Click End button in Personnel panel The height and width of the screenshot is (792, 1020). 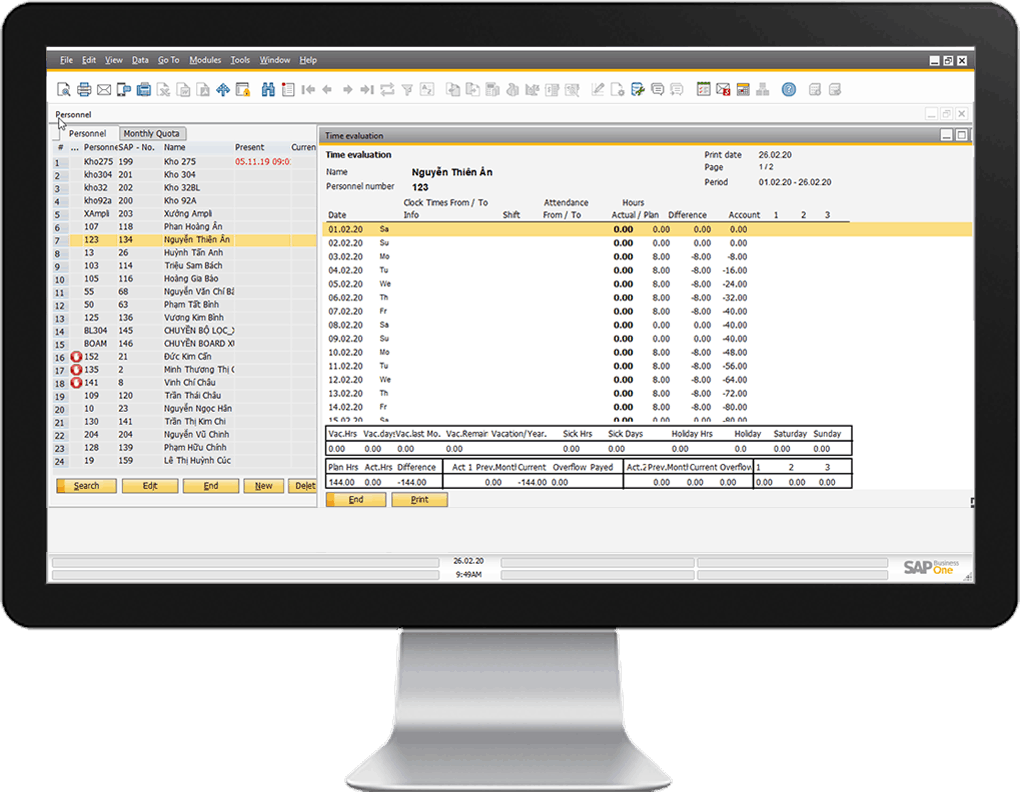pyautogui.click(x=211, y=486)
